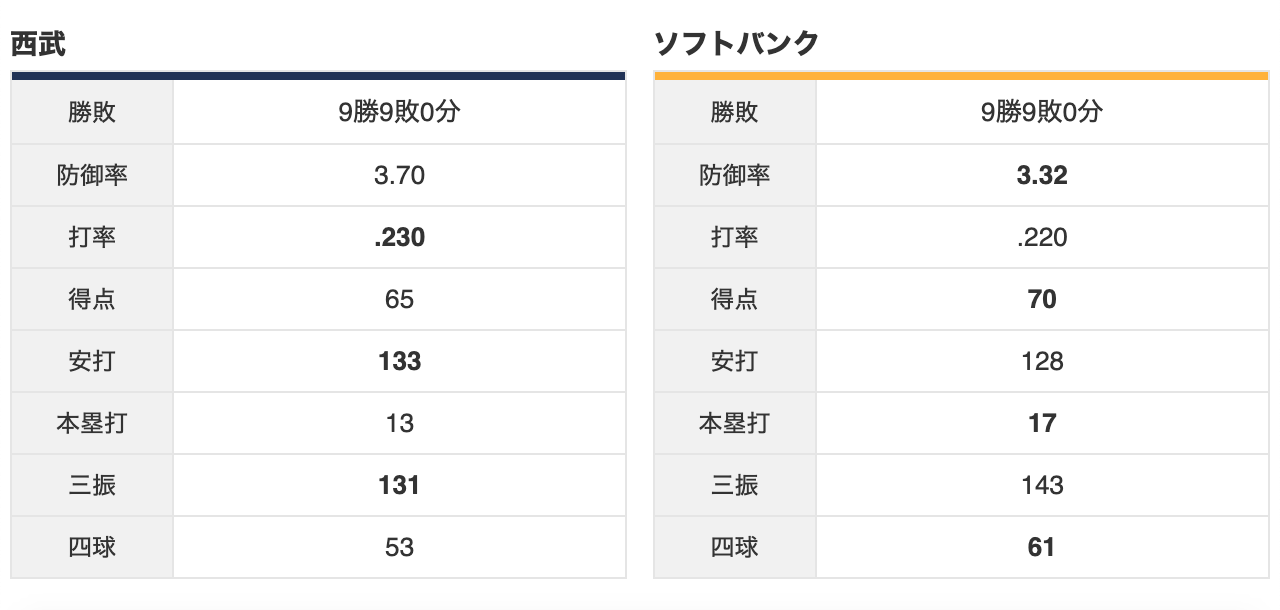Select SoftBank's 128 安打 value
Screen dimensions: 1280x610
pos(1042,361)
